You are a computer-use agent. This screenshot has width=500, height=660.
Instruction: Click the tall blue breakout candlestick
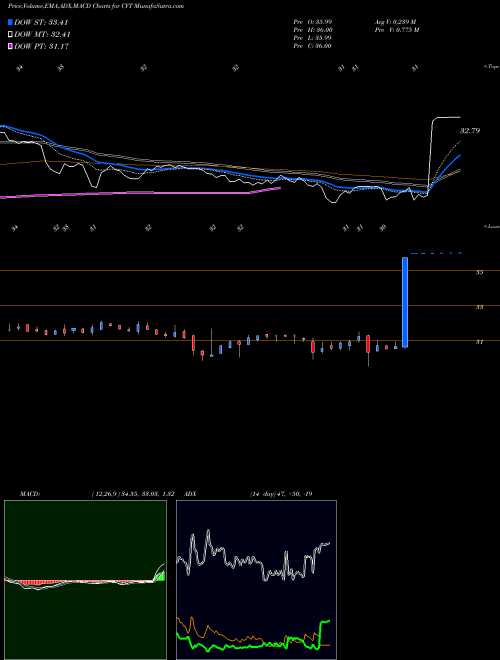(405, 302)
